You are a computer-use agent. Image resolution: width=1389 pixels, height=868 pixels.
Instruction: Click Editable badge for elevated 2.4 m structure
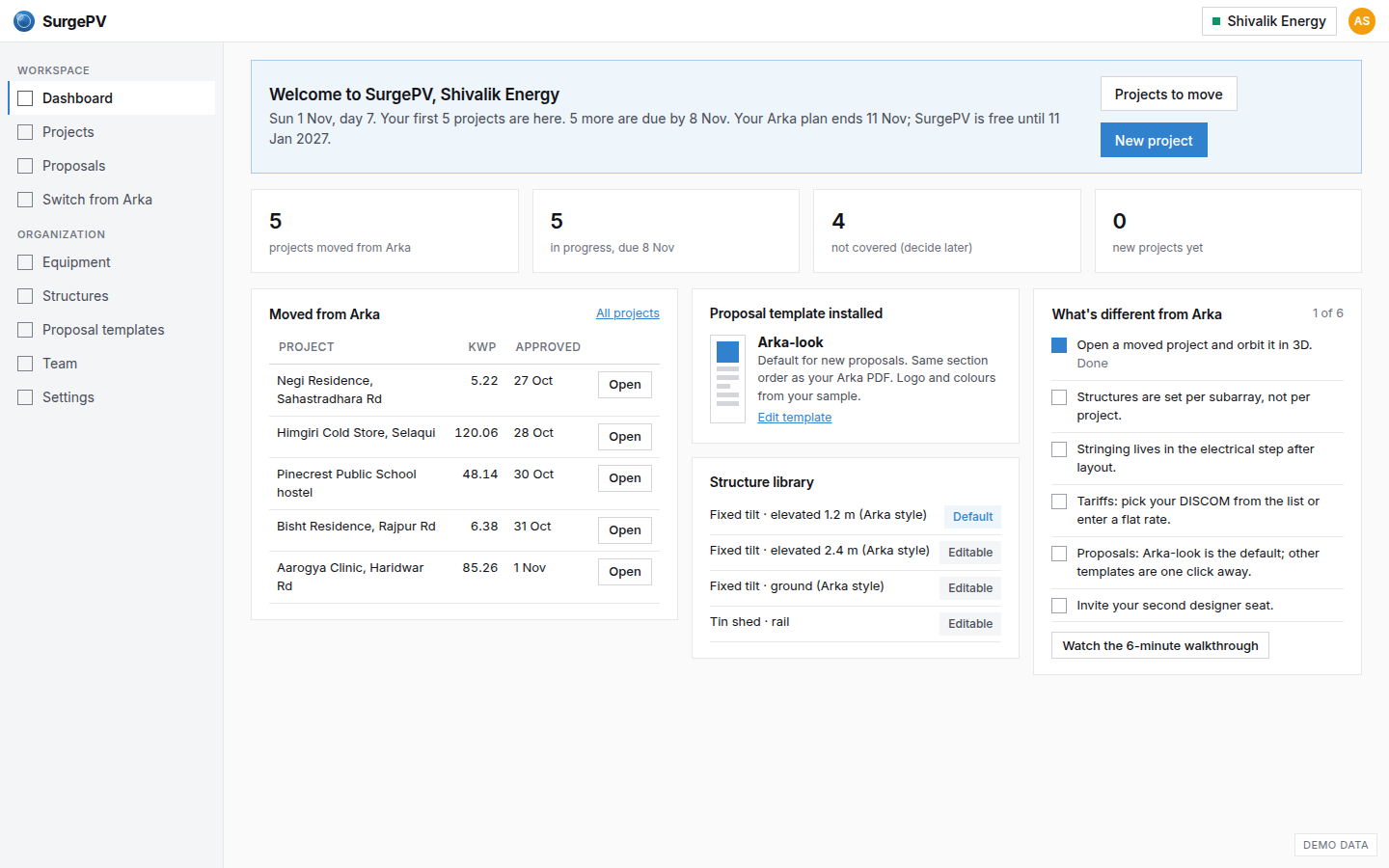point(970,553)
